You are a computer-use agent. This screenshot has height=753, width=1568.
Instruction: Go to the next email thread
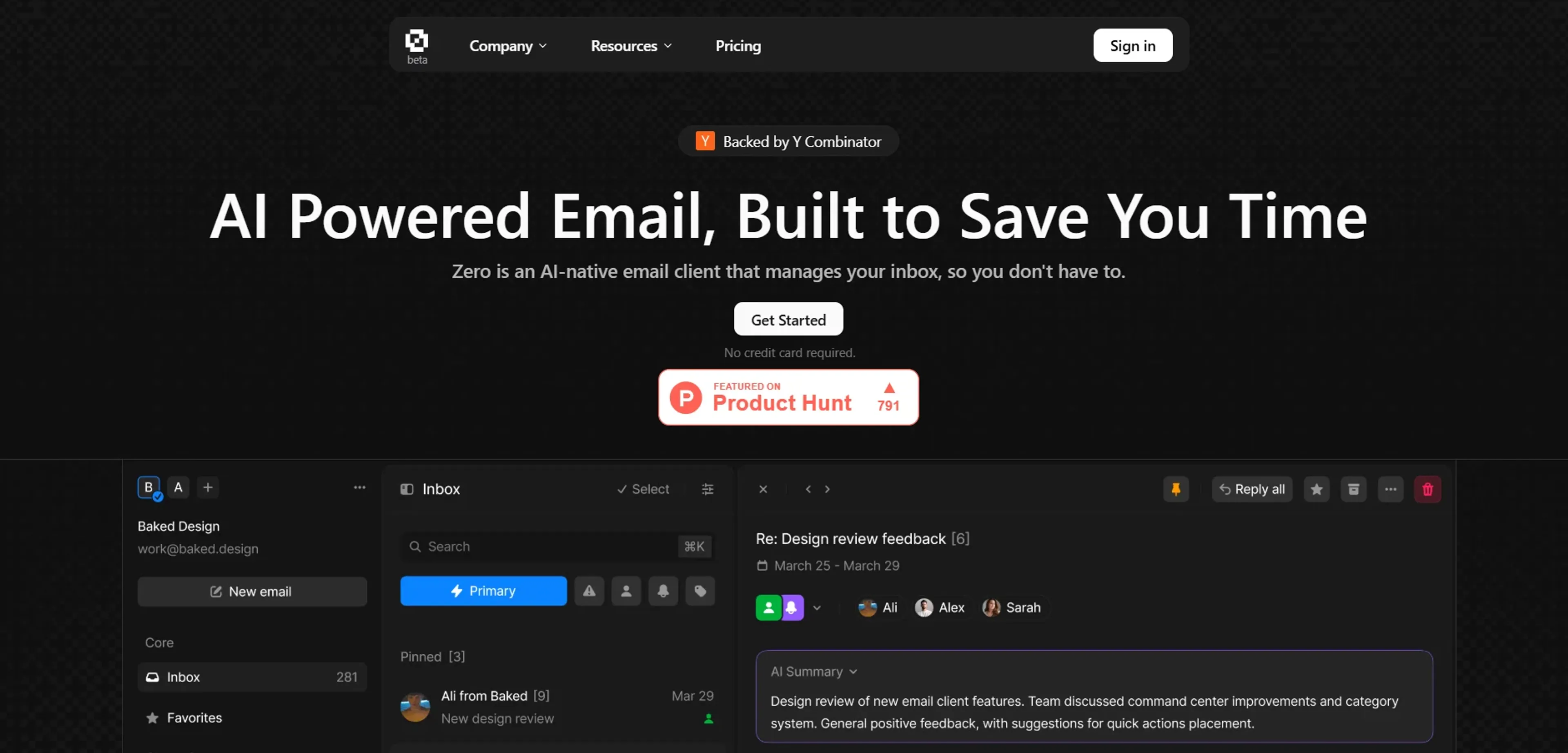tap(827, 489)
